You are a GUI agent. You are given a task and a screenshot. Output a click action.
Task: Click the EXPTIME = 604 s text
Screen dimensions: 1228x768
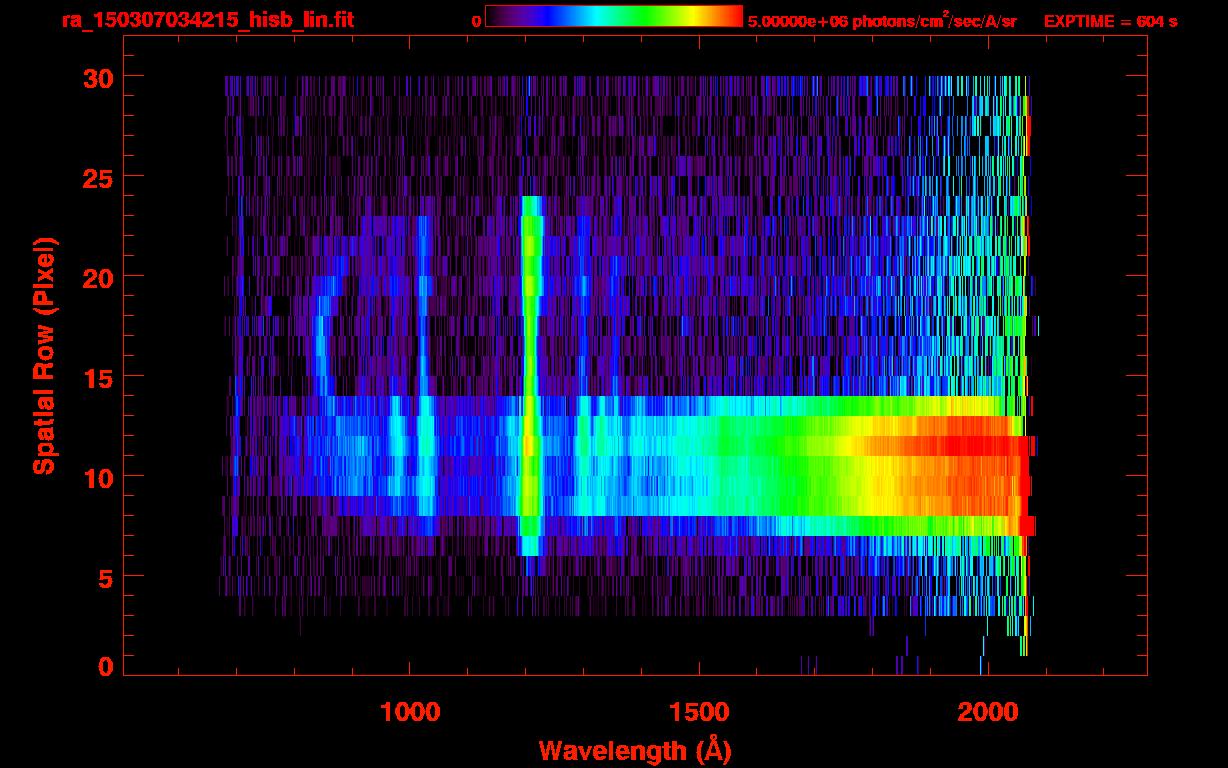pos(1110,21)
